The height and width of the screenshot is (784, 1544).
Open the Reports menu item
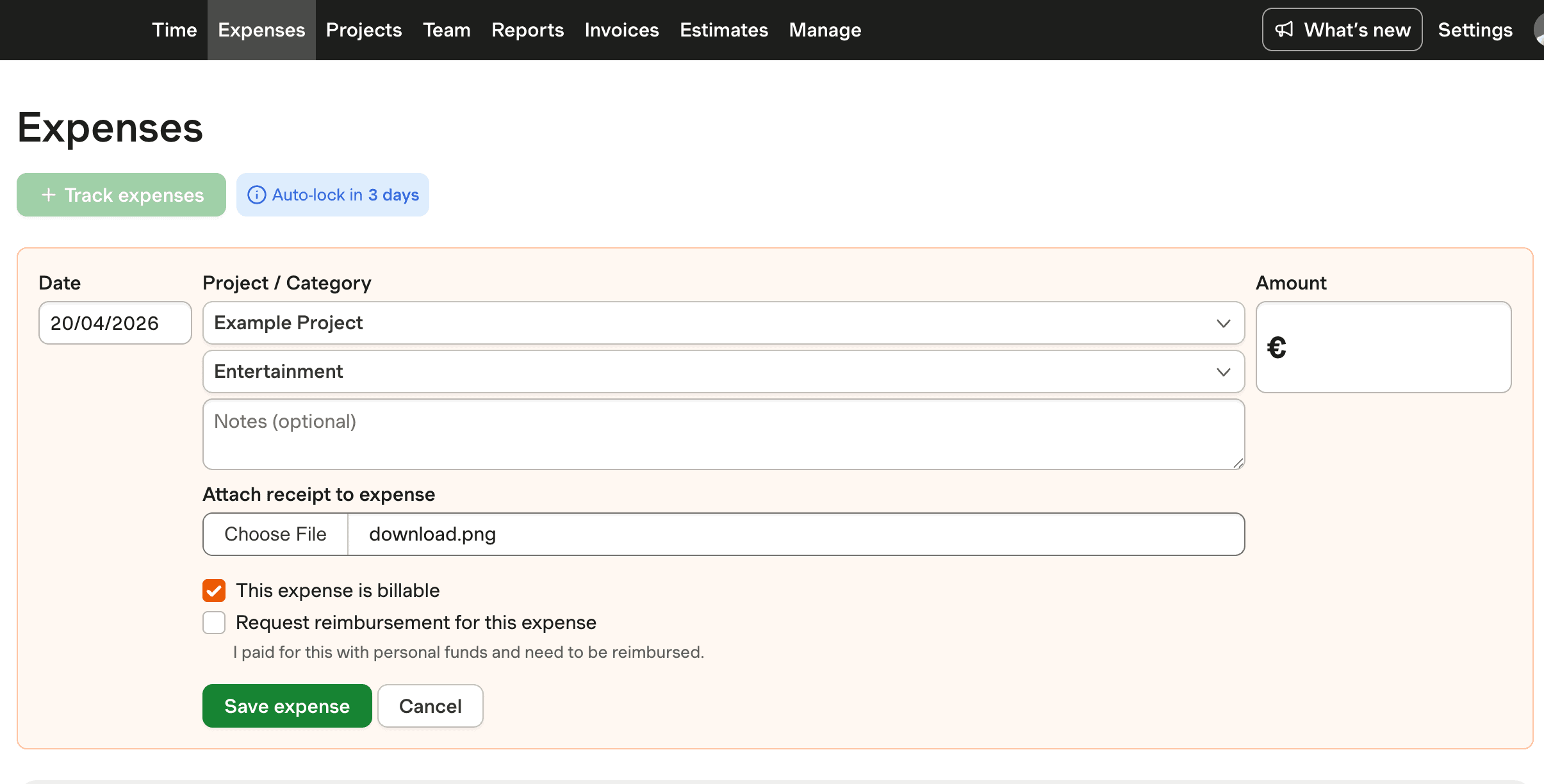pyautogui.click(x=527, y=30)
